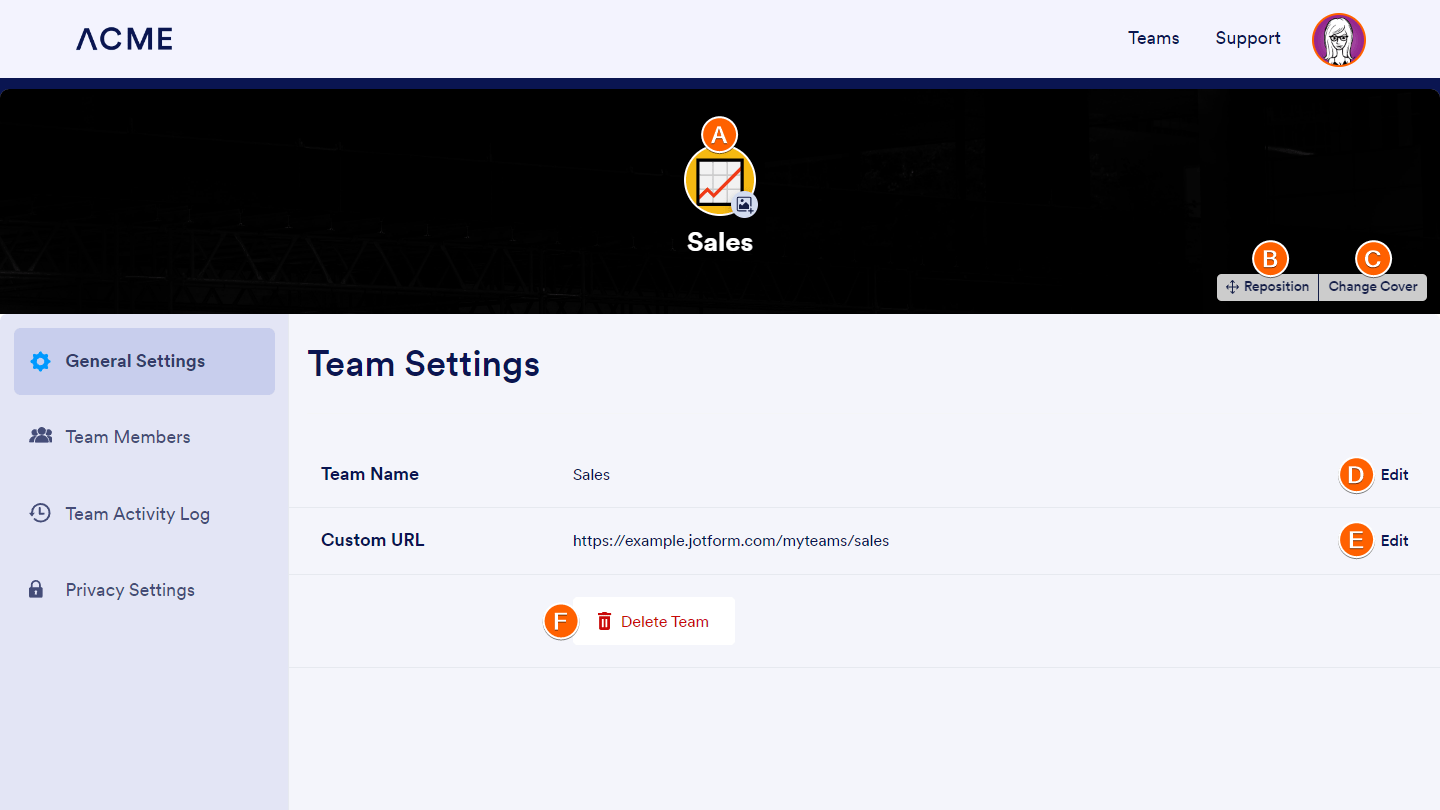This screenshot has width=1440, height=810.
Task: Edit the Custom URL field
Action: pyautogui.click(x=1394, y=541)
